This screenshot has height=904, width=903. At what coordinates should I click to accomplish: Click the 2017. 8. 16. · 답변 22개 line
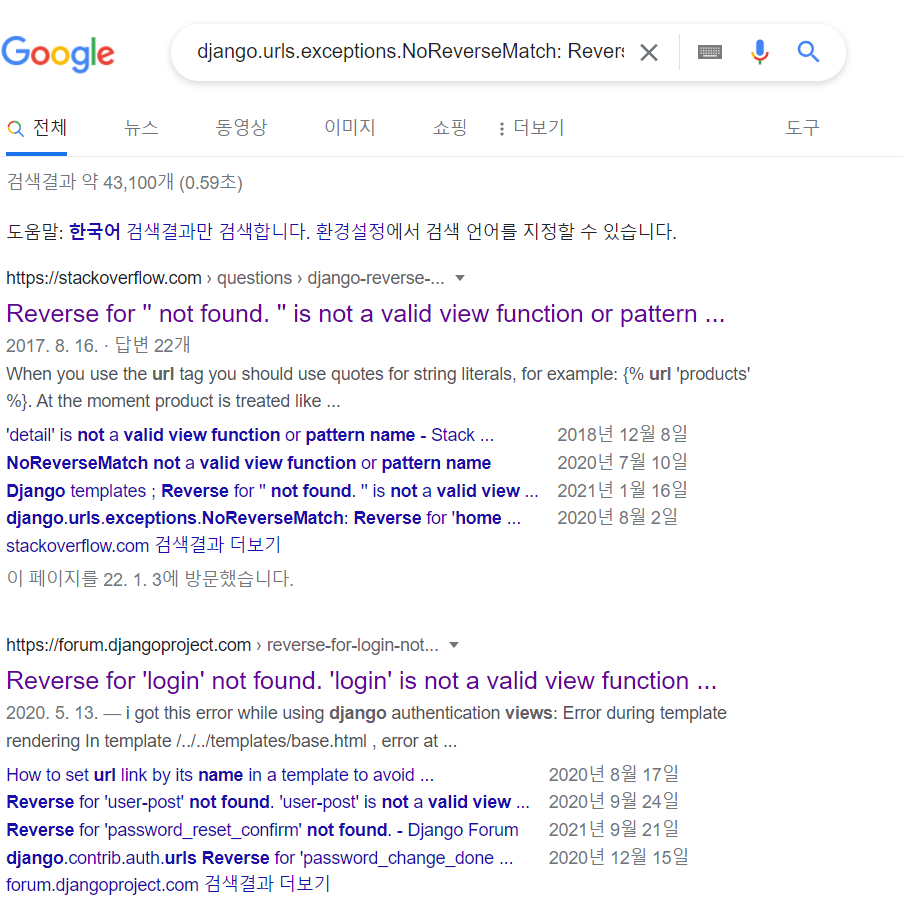(98, 345)
